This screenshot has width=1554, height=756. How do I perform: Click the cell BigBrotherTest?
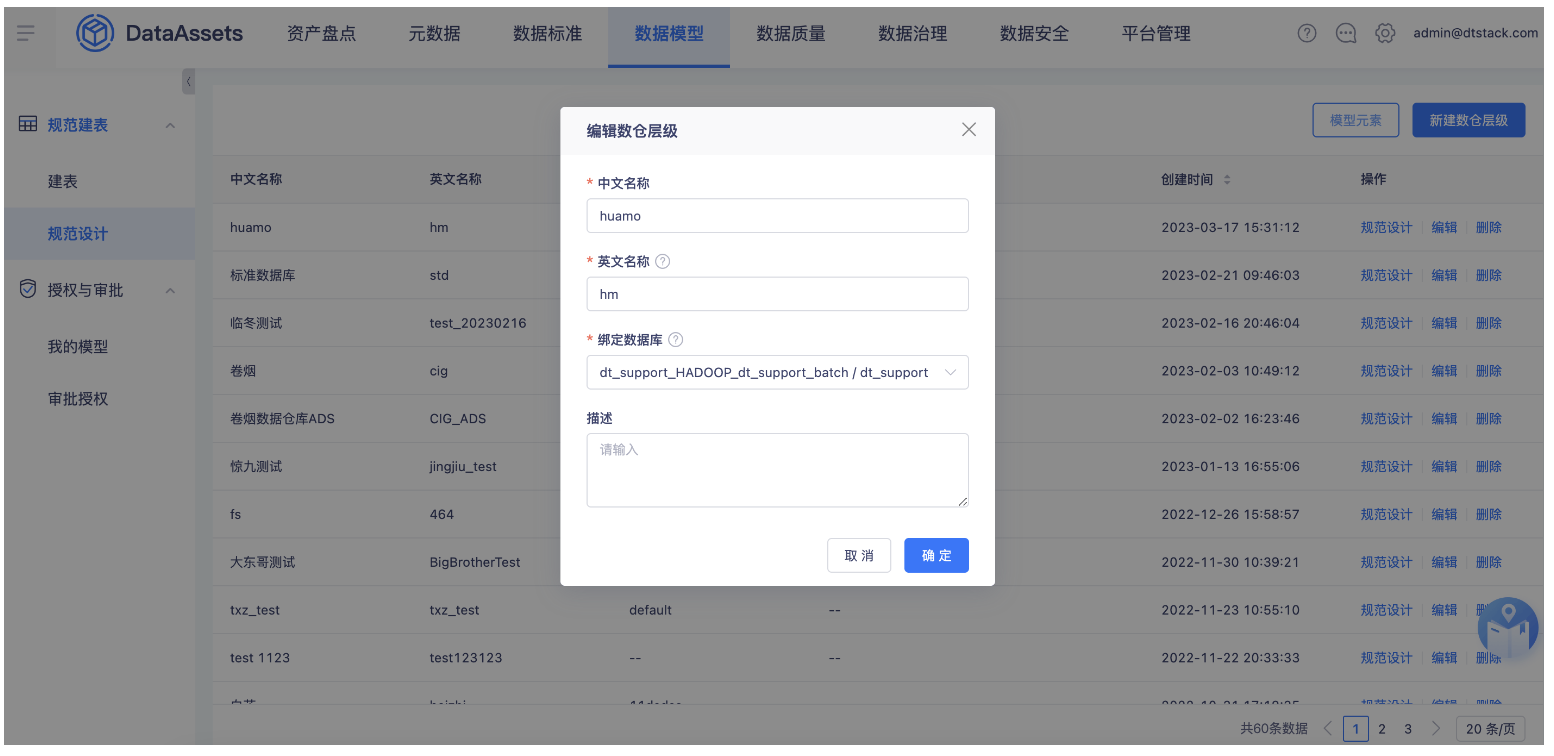pyautogui.click(x=475, y=562)
